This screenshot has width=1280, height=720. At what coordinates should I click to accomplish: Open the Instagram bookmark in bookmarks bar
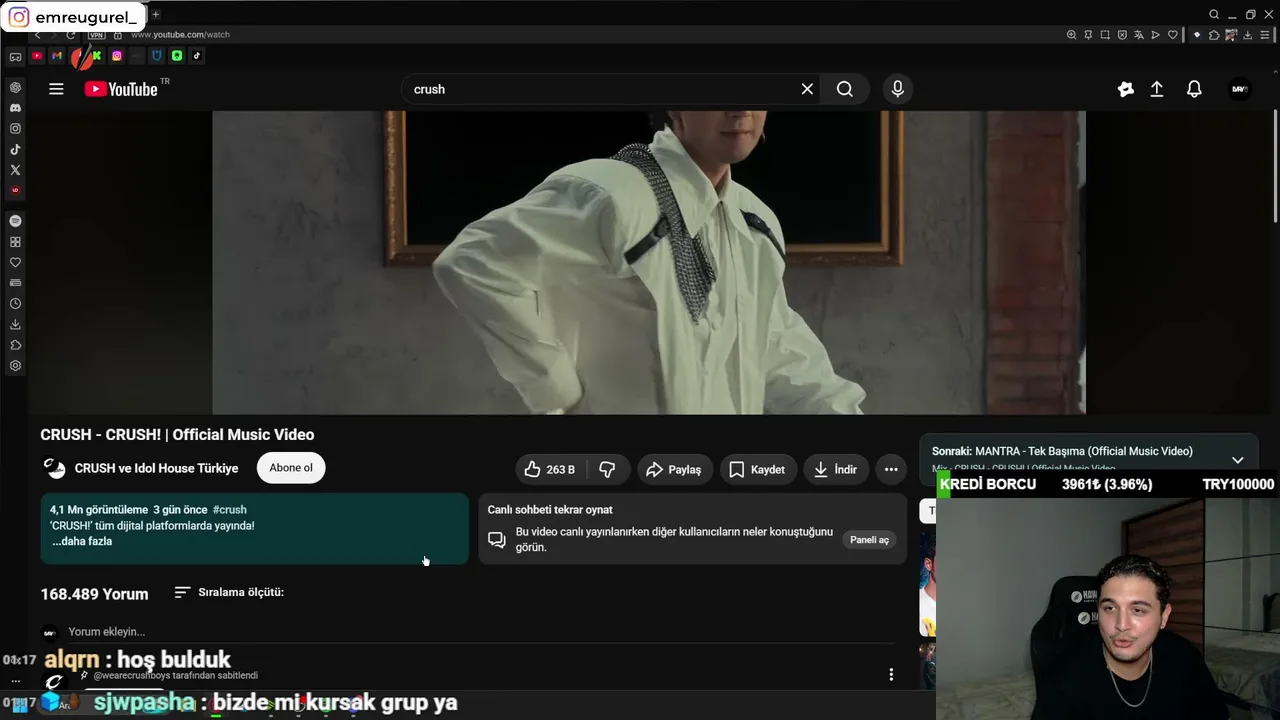click(x=117, y=56)
